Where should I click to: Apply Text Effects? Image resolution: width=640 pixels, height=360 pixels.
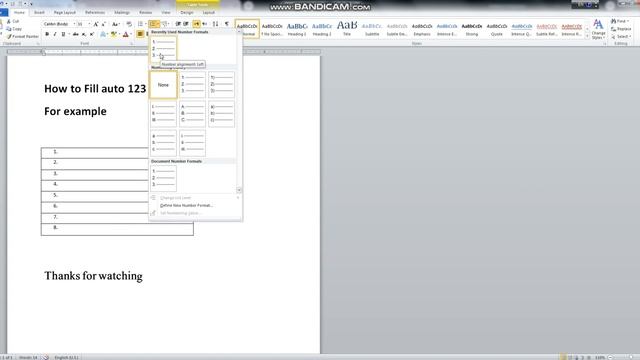click(103, 34)
